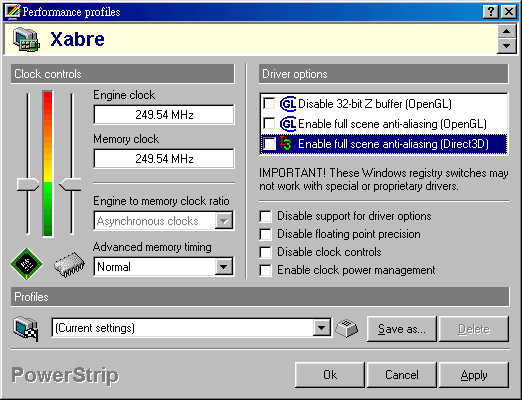522x400 pixels.
Task: Click the Driver options section header
Action: tap(384, 74)
